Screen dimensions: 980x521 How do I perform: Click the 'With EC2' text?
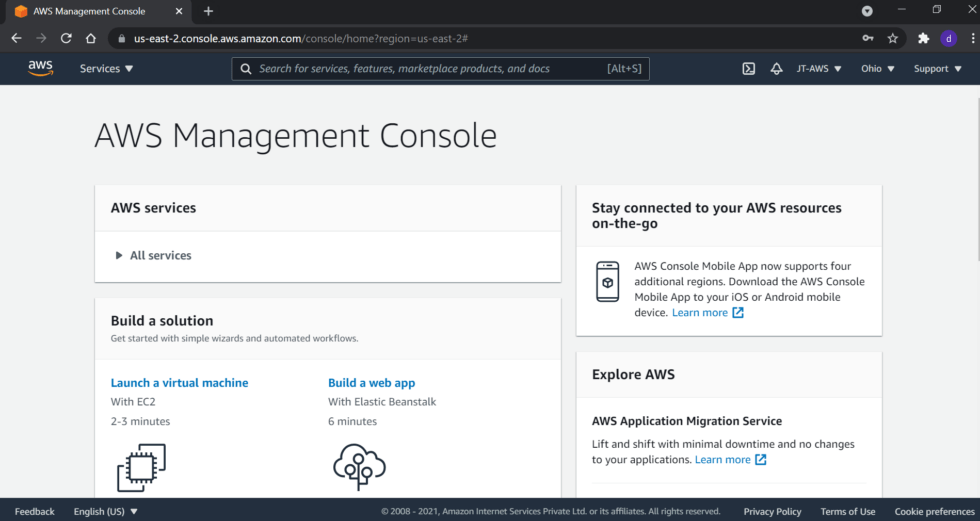[133, 401]
